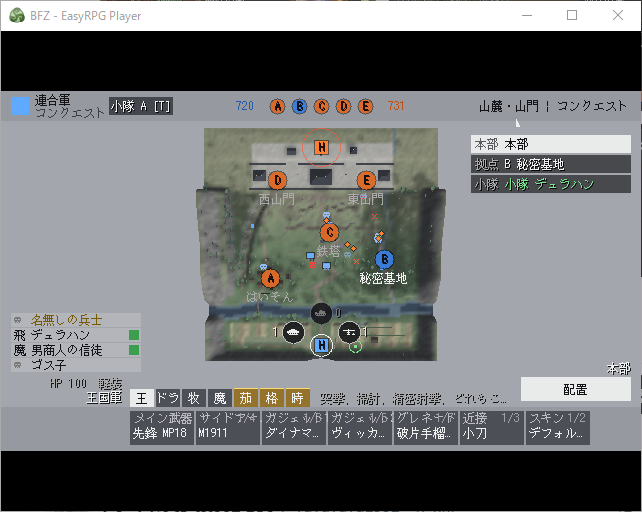Click flag D indicator in top bar
This screenshot has height=512, width=642.
(x=344, y=106)
